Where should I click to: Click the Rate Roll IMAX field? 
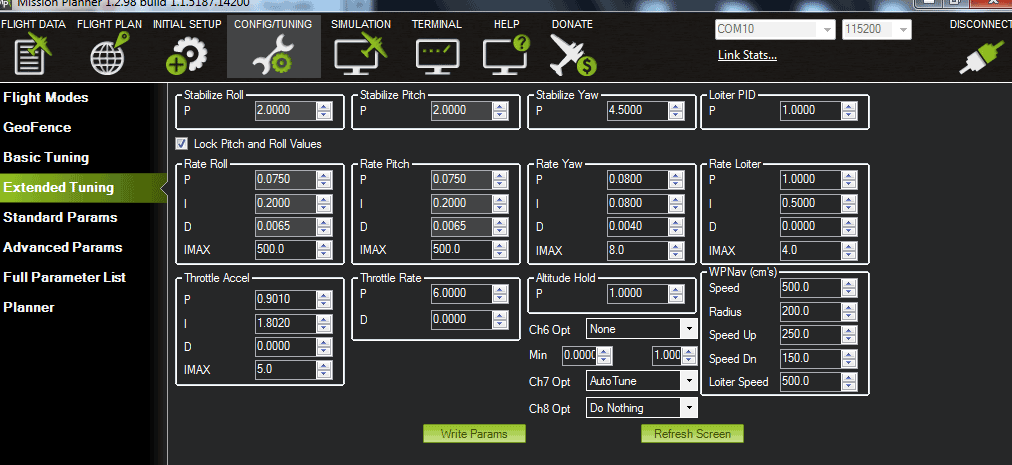(285, 250)
